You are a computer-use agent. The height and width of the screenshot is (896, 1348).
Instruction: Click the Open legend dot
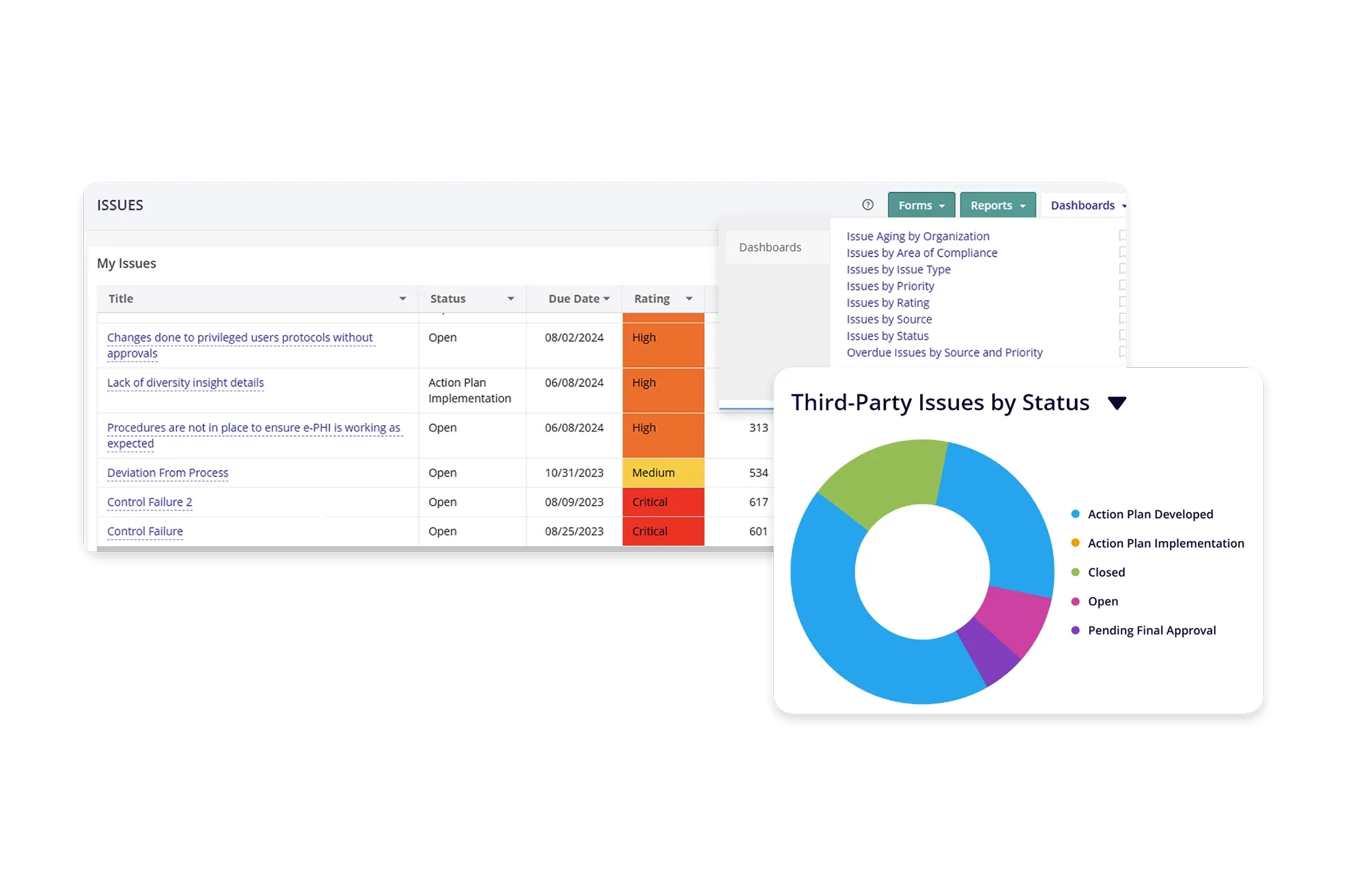(x=1076, y=601)
